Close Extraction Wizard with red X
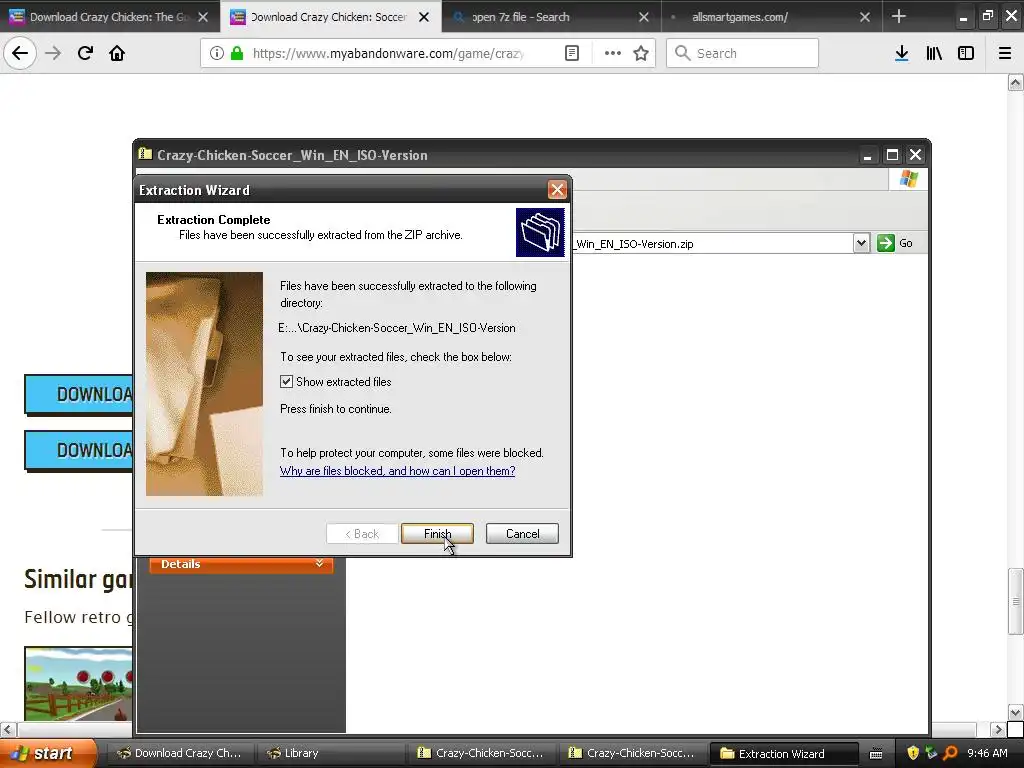Image resolution: width=1024 pixels, height=768 pixels. (x=557, y=190)
